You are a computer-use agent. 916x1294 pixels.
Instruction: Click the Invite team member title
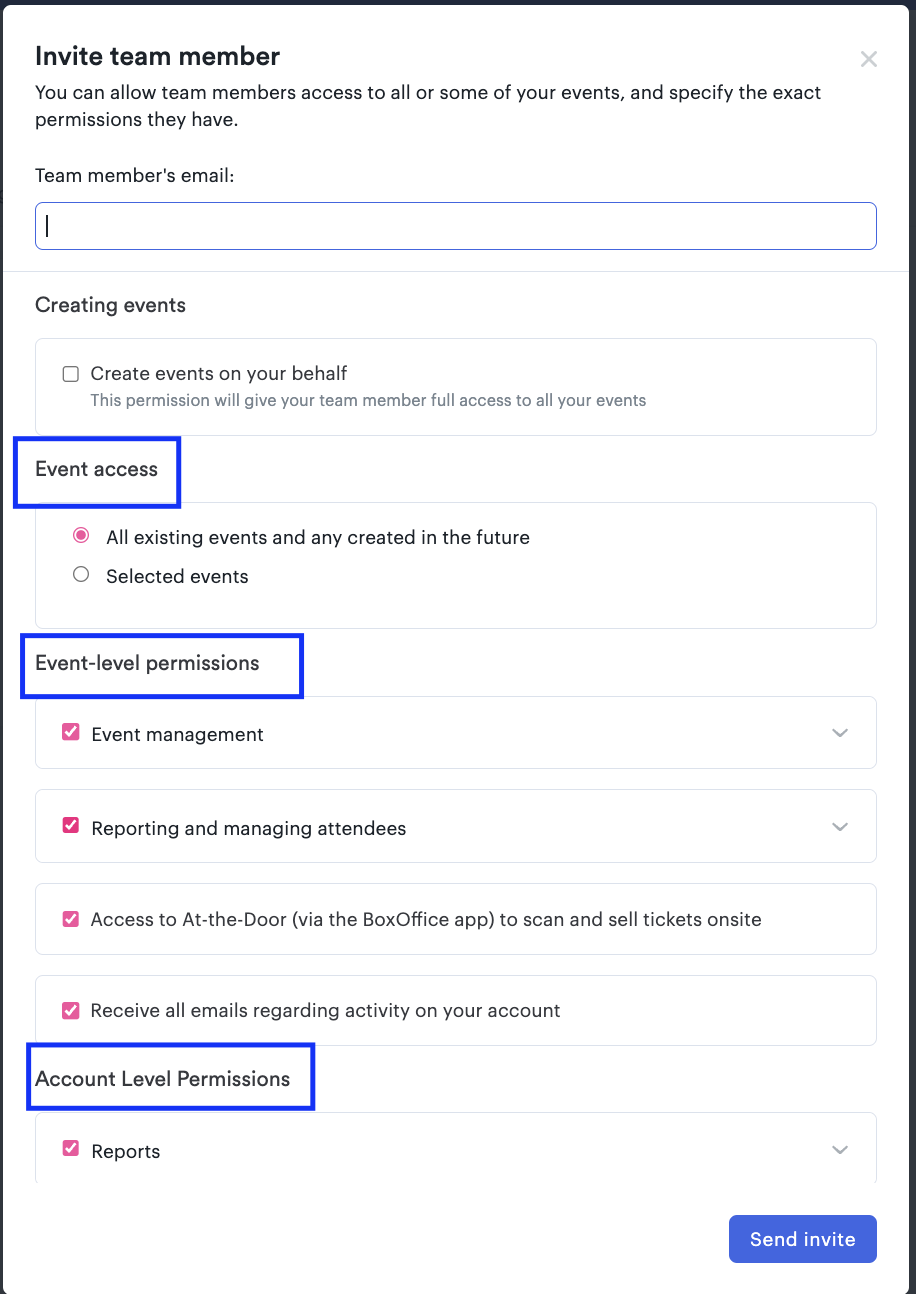click(x=158, y=56)
